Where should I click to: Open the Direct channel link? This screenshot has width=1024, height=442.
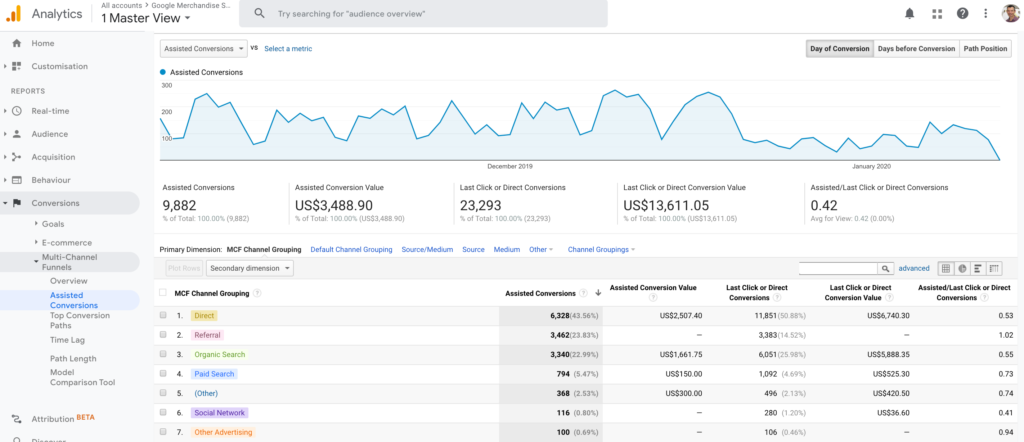(x=204, y=315)
